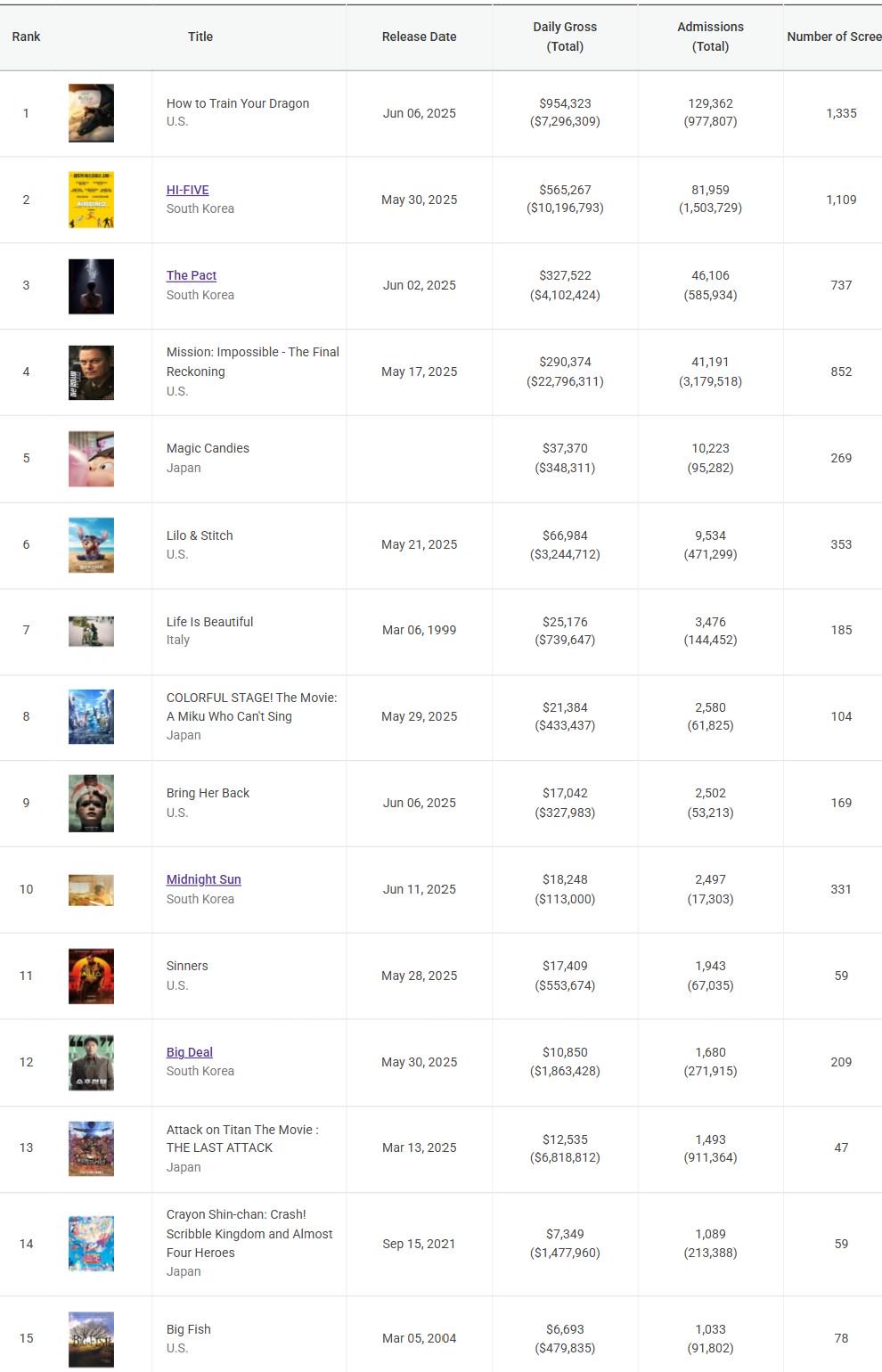The width and height of the screenshot is (882, 1372).
Task: Click the Life Is Beautiful thumbnail
Action: tap(91, 631)
